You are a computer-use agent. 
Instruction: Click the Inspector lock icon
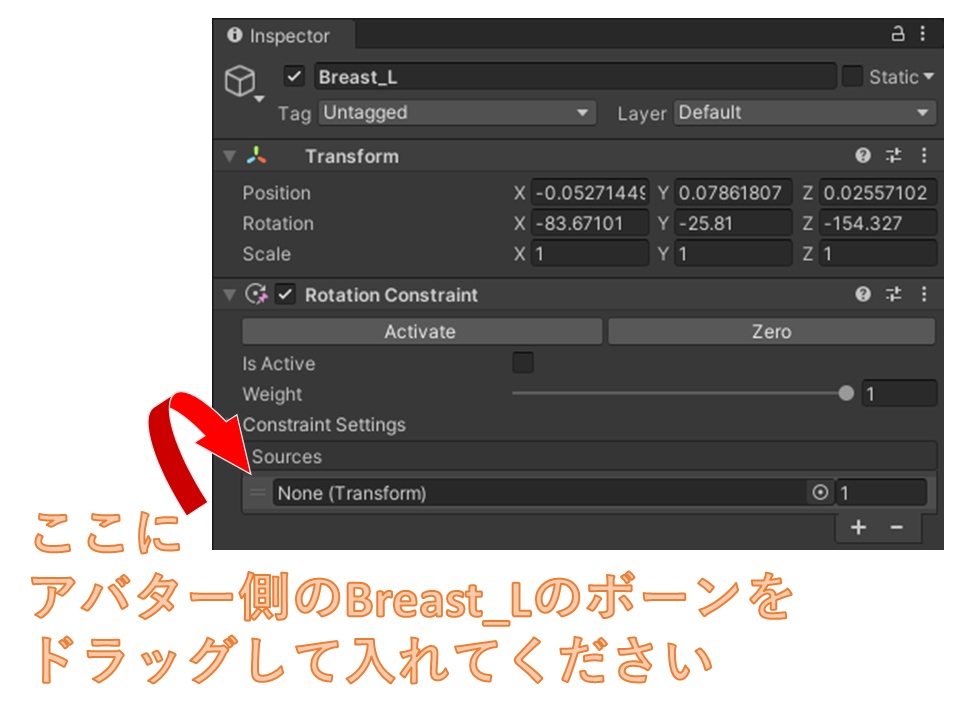point(898,34)
